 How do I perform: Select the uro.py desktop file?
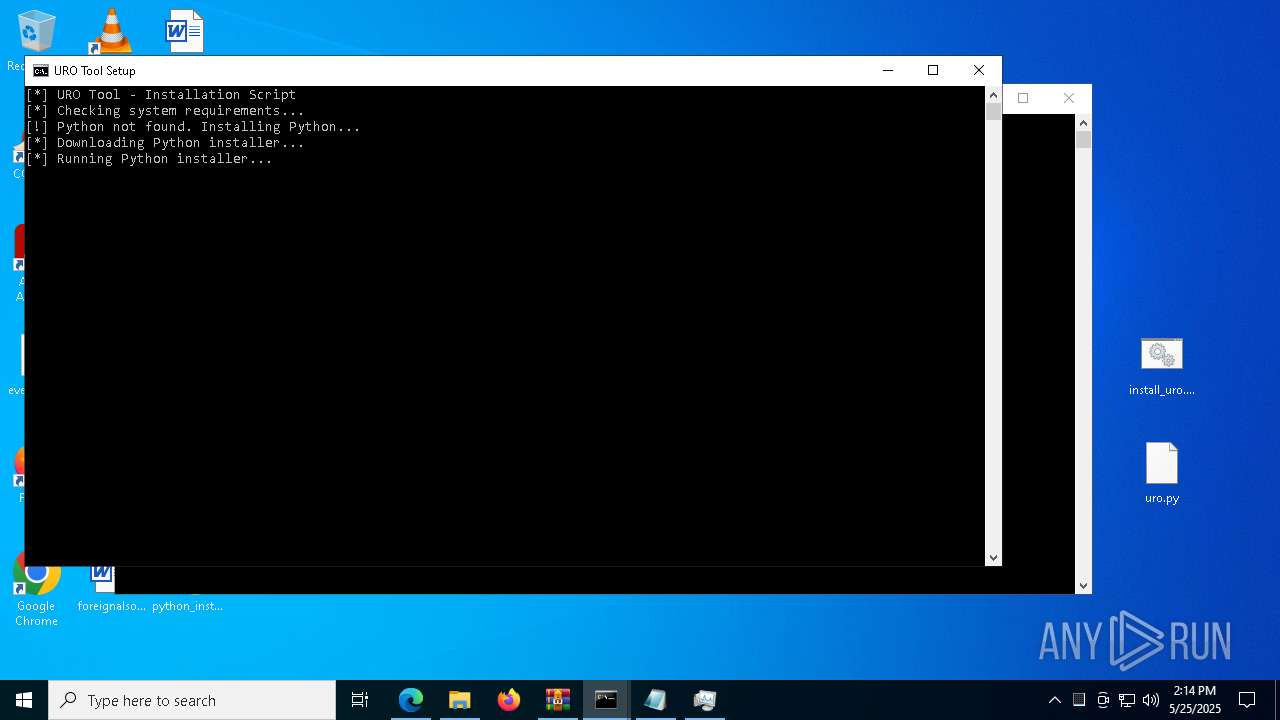(1162, 473)
